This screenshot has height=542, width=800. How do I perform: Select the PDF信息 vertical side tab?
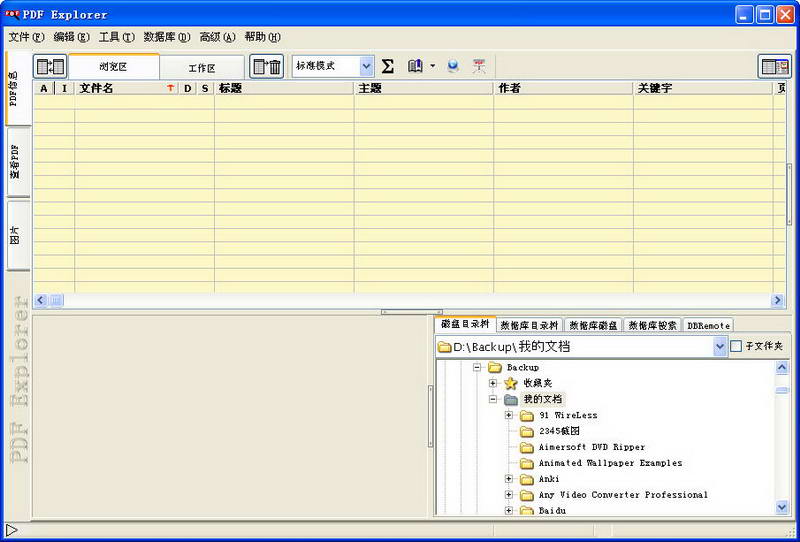pos(18,88)
